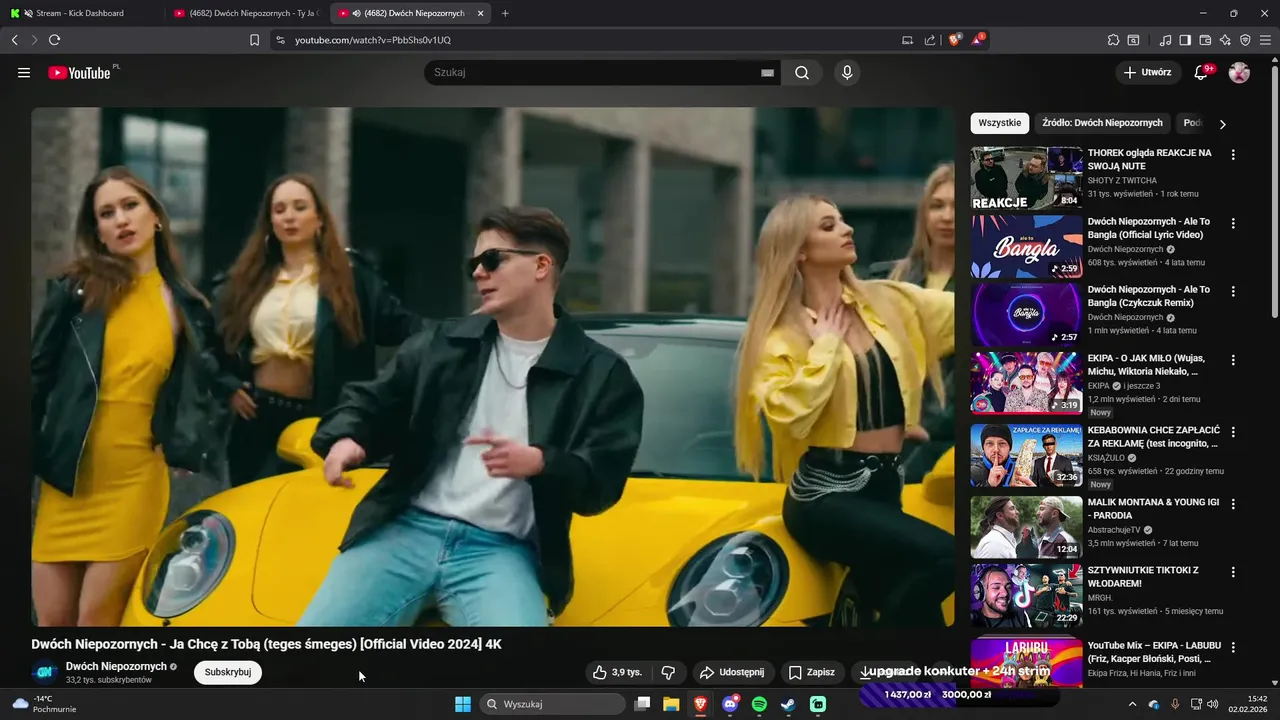This screenshot has height=720, width=1280.
Task: Open KEBABOWNIA CHCE ZAPŁACIĆ video thumbnail
Action: coord(1026,455)
